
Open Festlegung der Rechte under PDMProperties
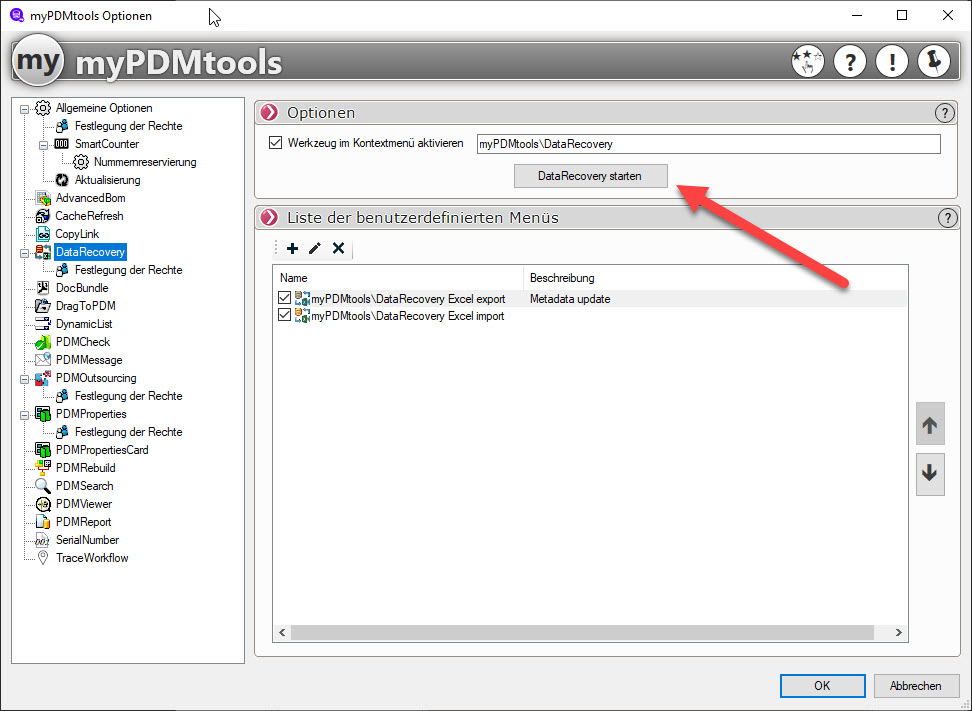coord(128,431)
